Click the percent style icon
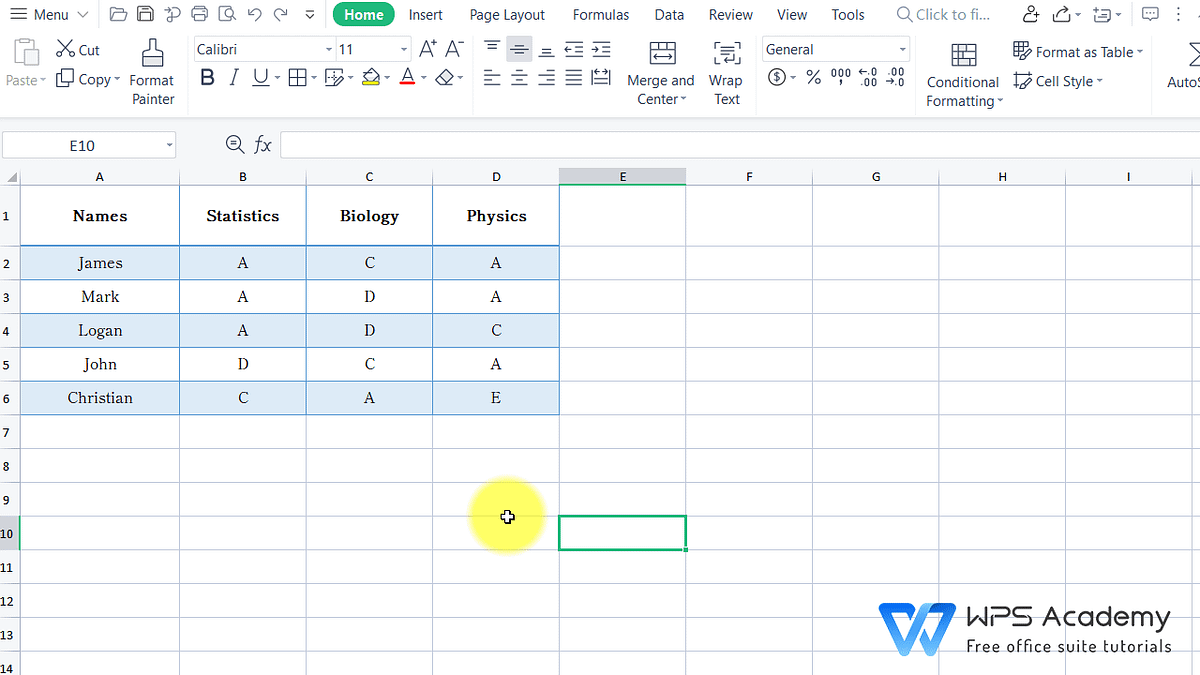The height and width of the screenshot is (675, 1200). coord(813,77)
